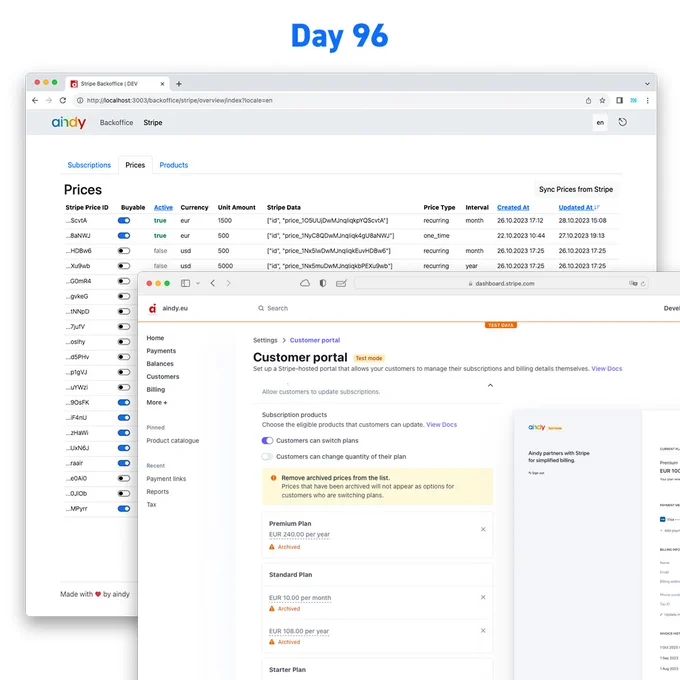
Task: Open Backoffice in the aindy header menu
Action: [117, 123]
